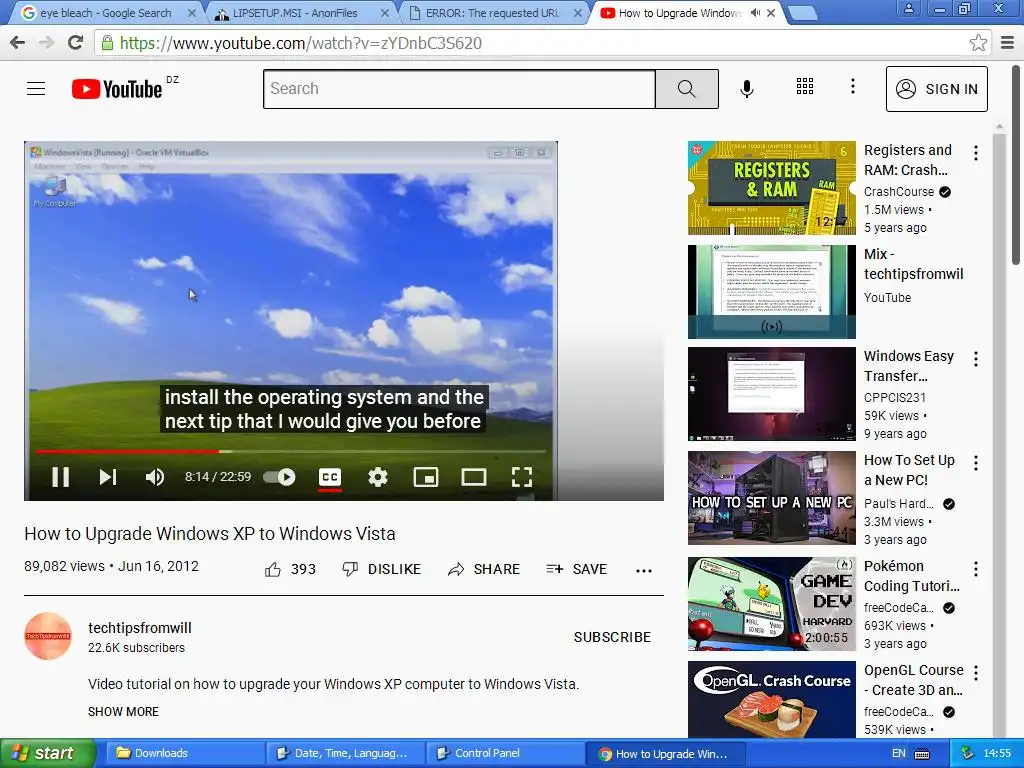Pause the video with the pause button

pyautogui.click(x=61, y=477)
